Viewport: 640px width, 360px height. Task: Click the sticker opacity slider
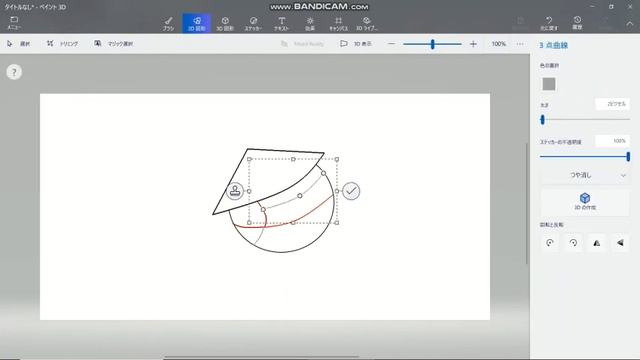(584, 156)
